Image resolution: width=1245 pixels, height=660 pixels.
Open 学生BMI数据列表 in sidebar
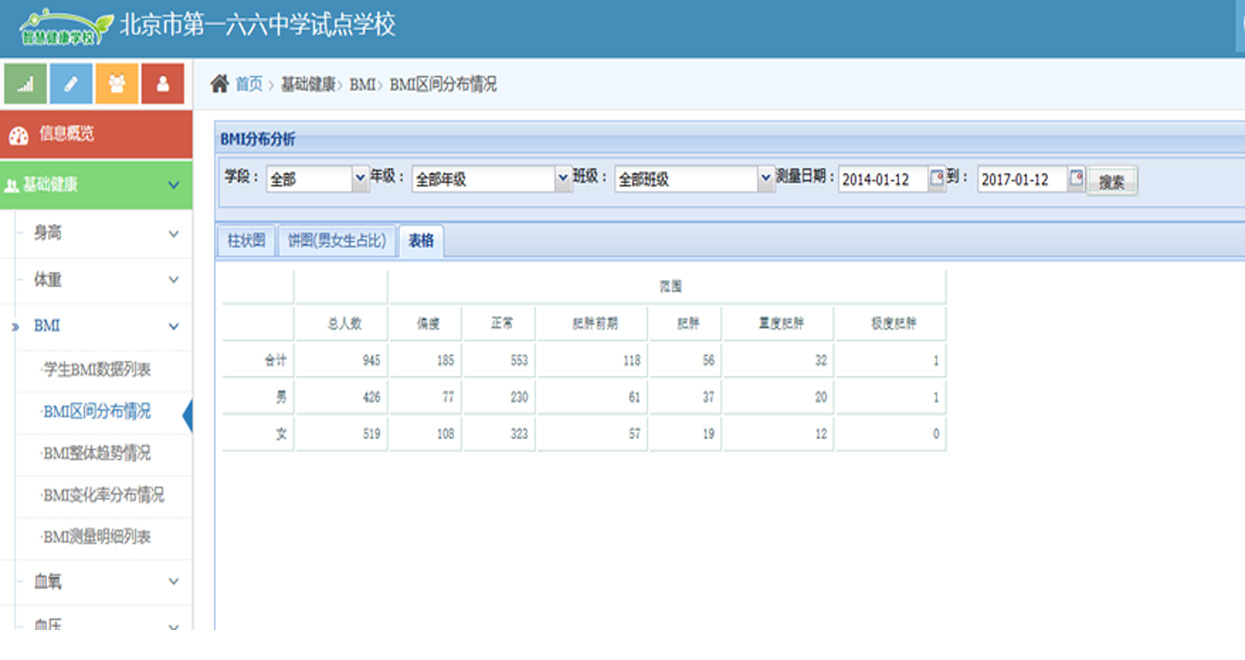tap(97, 370)
